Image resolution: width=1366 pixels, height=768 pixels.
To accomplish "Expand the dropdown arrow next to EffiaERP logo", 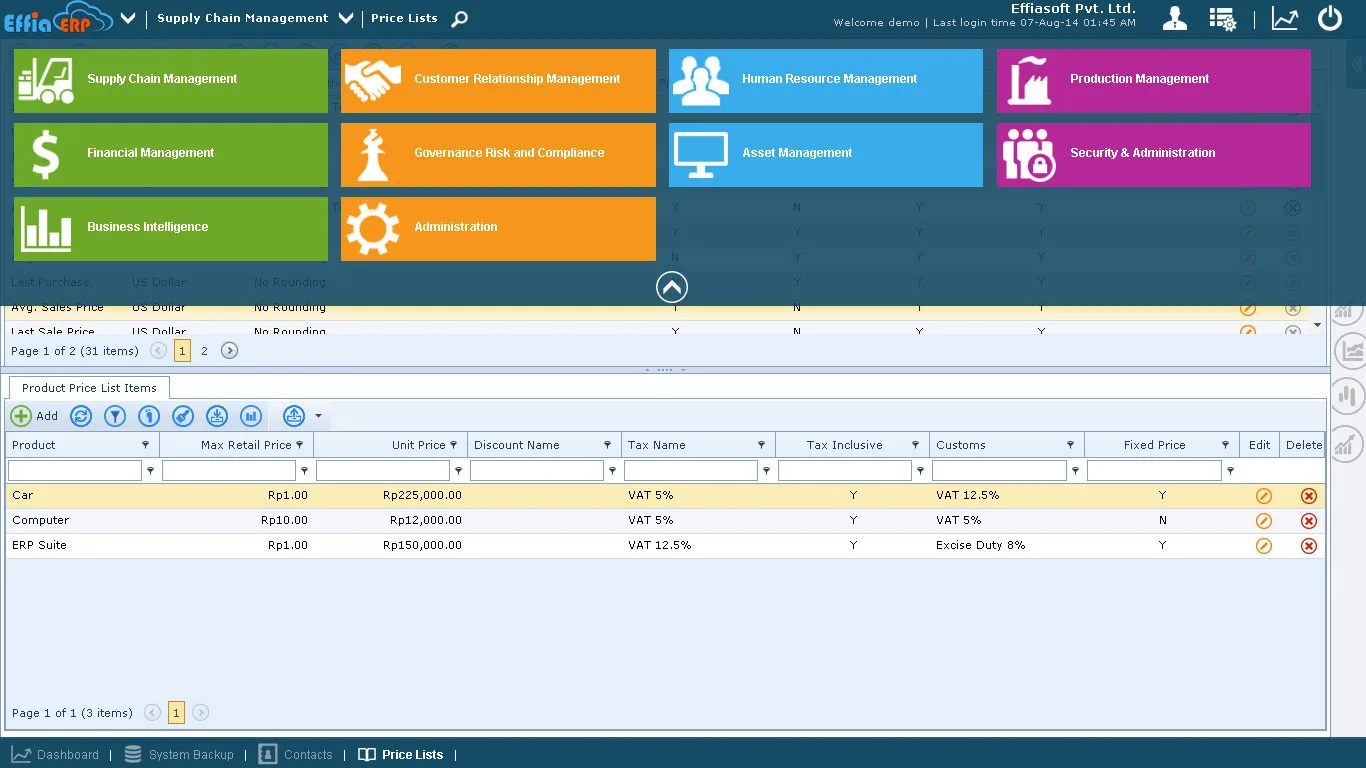I will click(x=128, y=18).
